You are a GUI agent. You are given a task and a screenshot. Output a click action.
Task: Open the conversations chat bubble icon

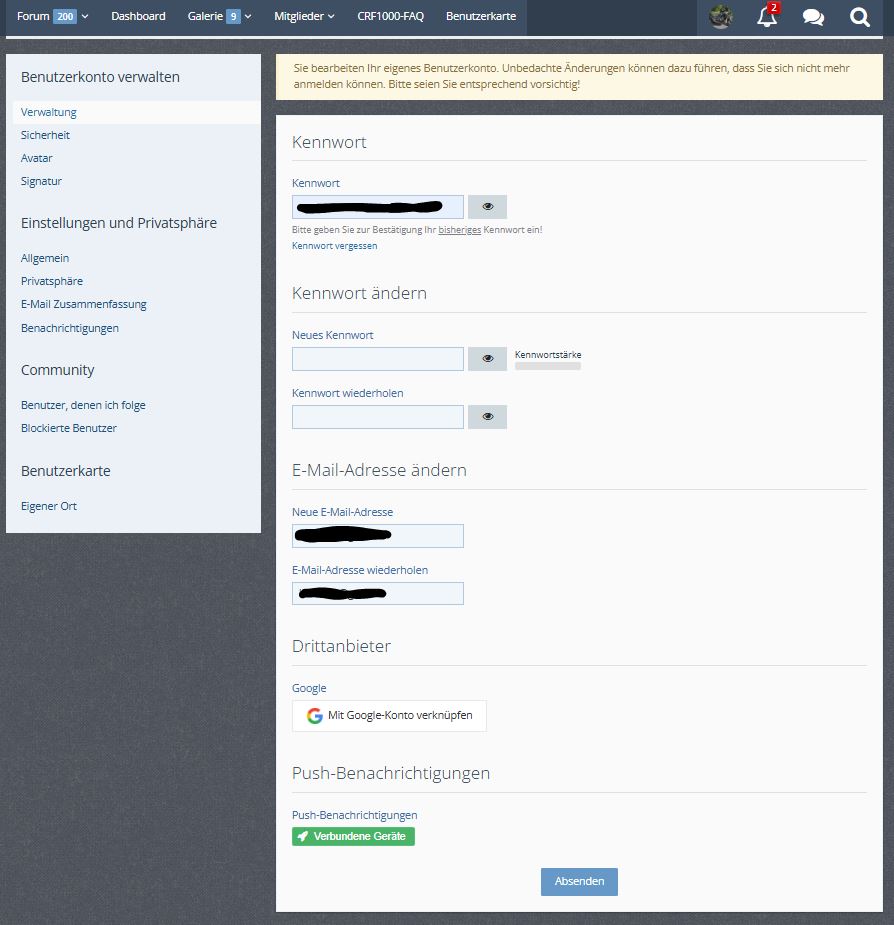(813, 17)
